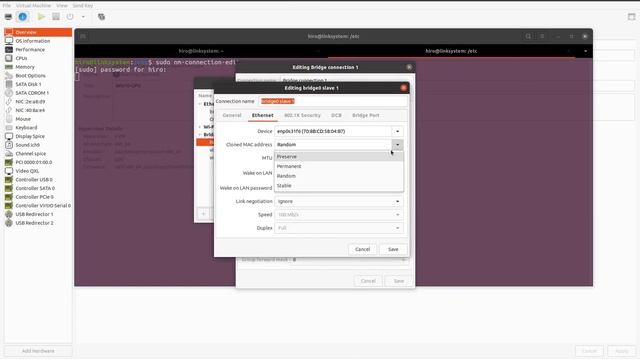The height and width of the screenshot is (360, 640).
Task: Click the virtual machine console monitor icon
Action: tap(8, 17)
